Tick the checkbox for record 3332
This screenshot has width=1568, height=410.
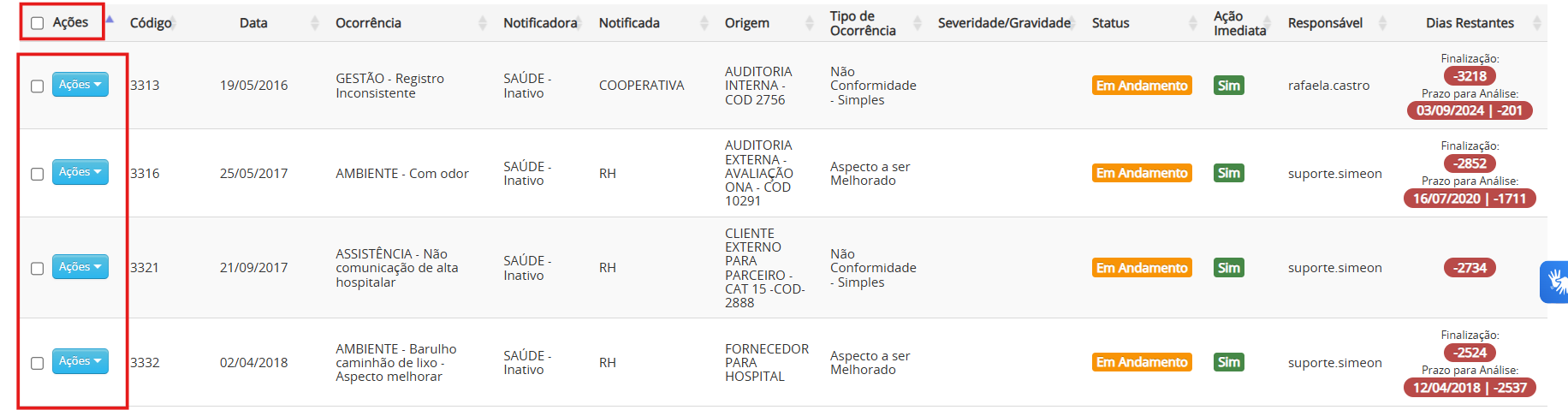pyautogui.click(x=38, y=363)
